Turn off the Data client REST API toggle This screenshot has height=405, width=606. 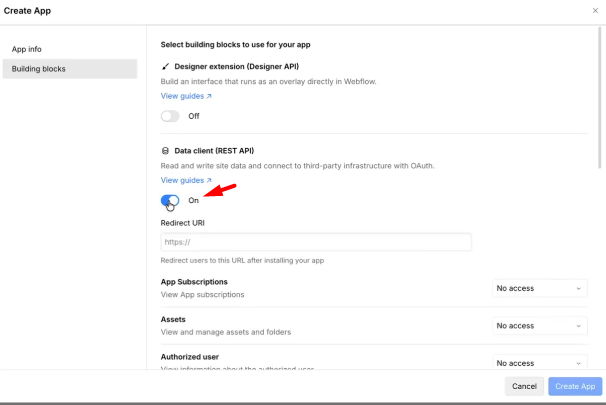(170, 200)
